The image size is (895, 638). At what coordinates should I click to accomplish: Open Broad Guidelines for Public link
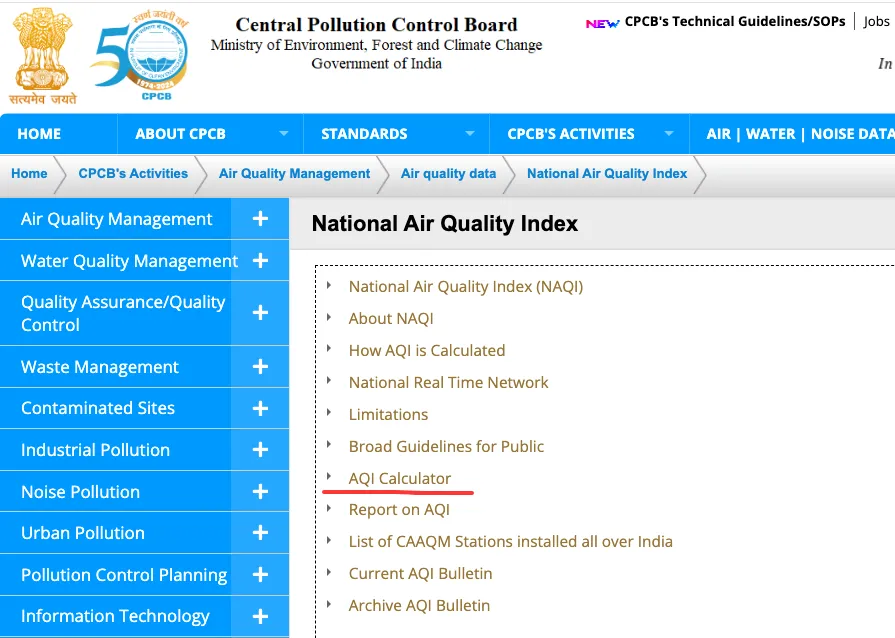pyautogui.click(x=446, y=446)
